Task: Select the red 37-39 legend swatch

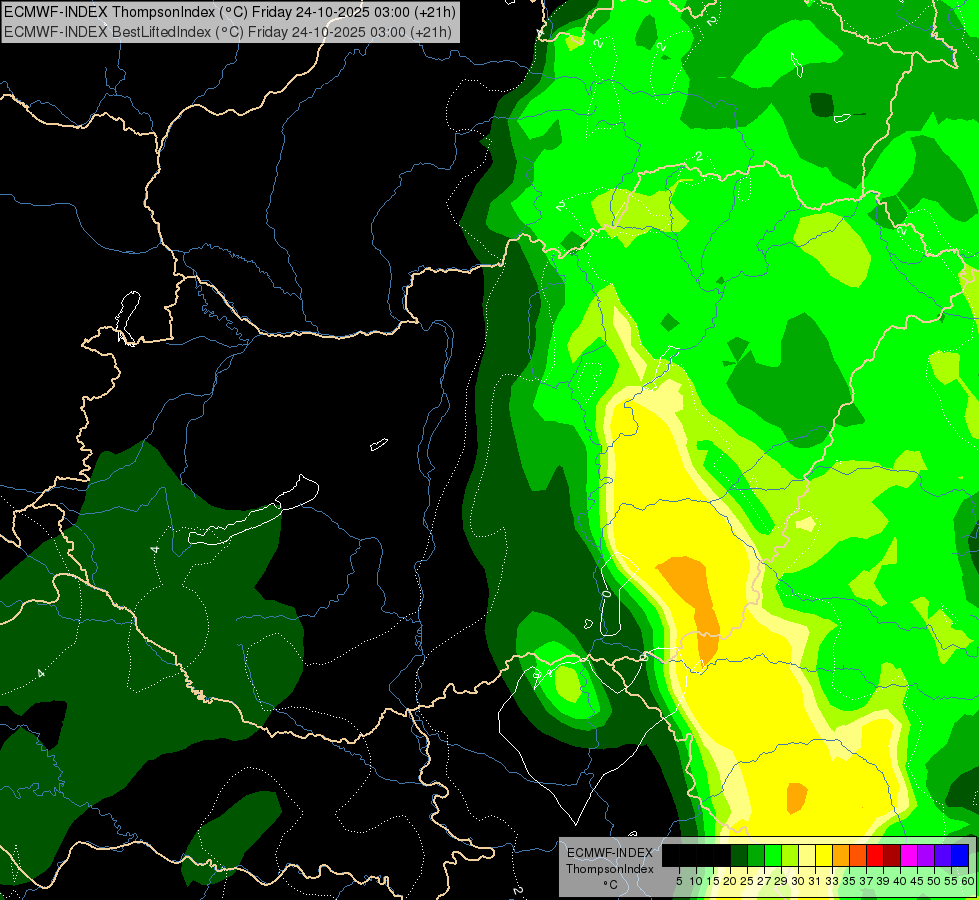Action: point(875,855)
